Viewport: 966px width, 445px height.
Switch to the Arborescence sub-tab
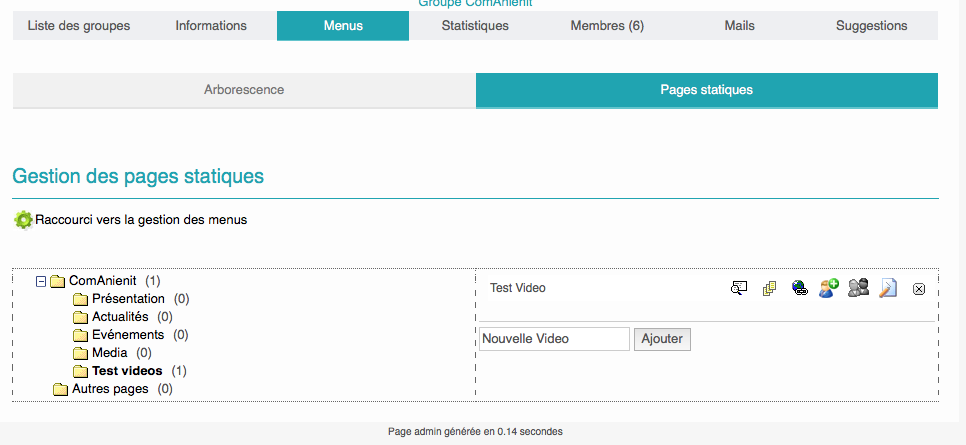click(244, 90)
